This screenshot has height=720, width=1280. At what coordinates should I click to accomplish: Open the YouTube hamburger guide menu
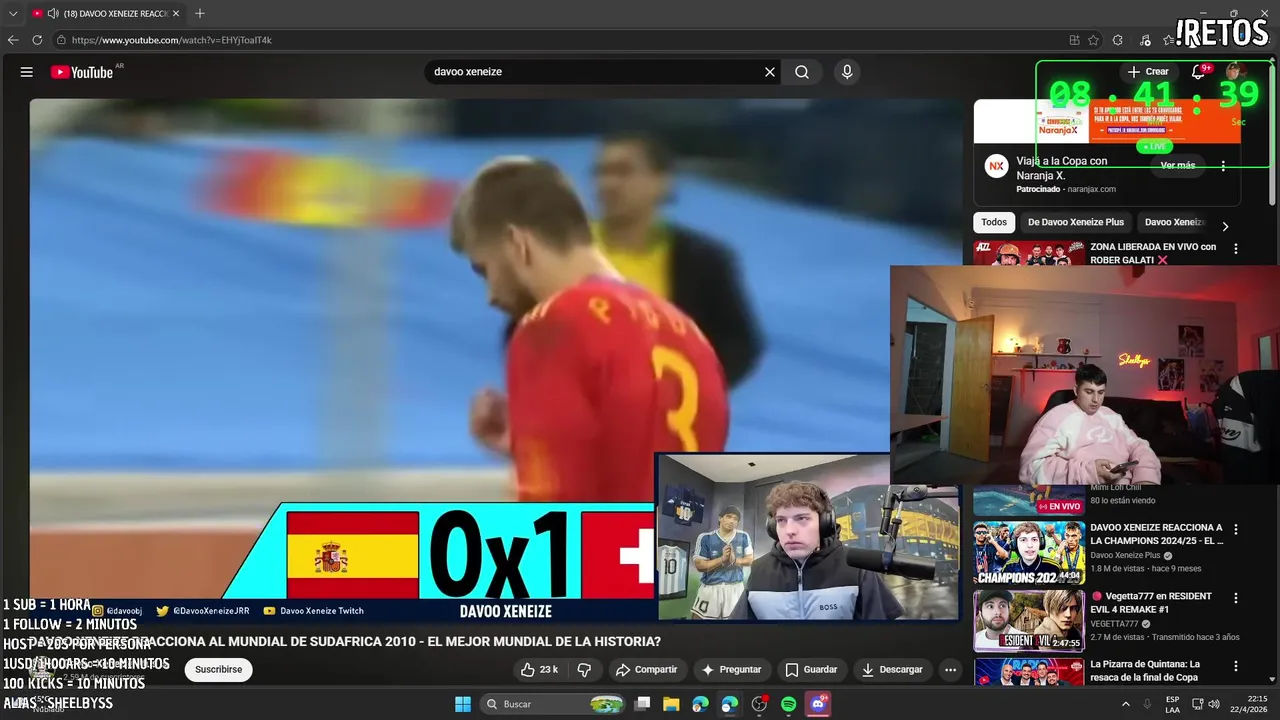click(27, 72)
